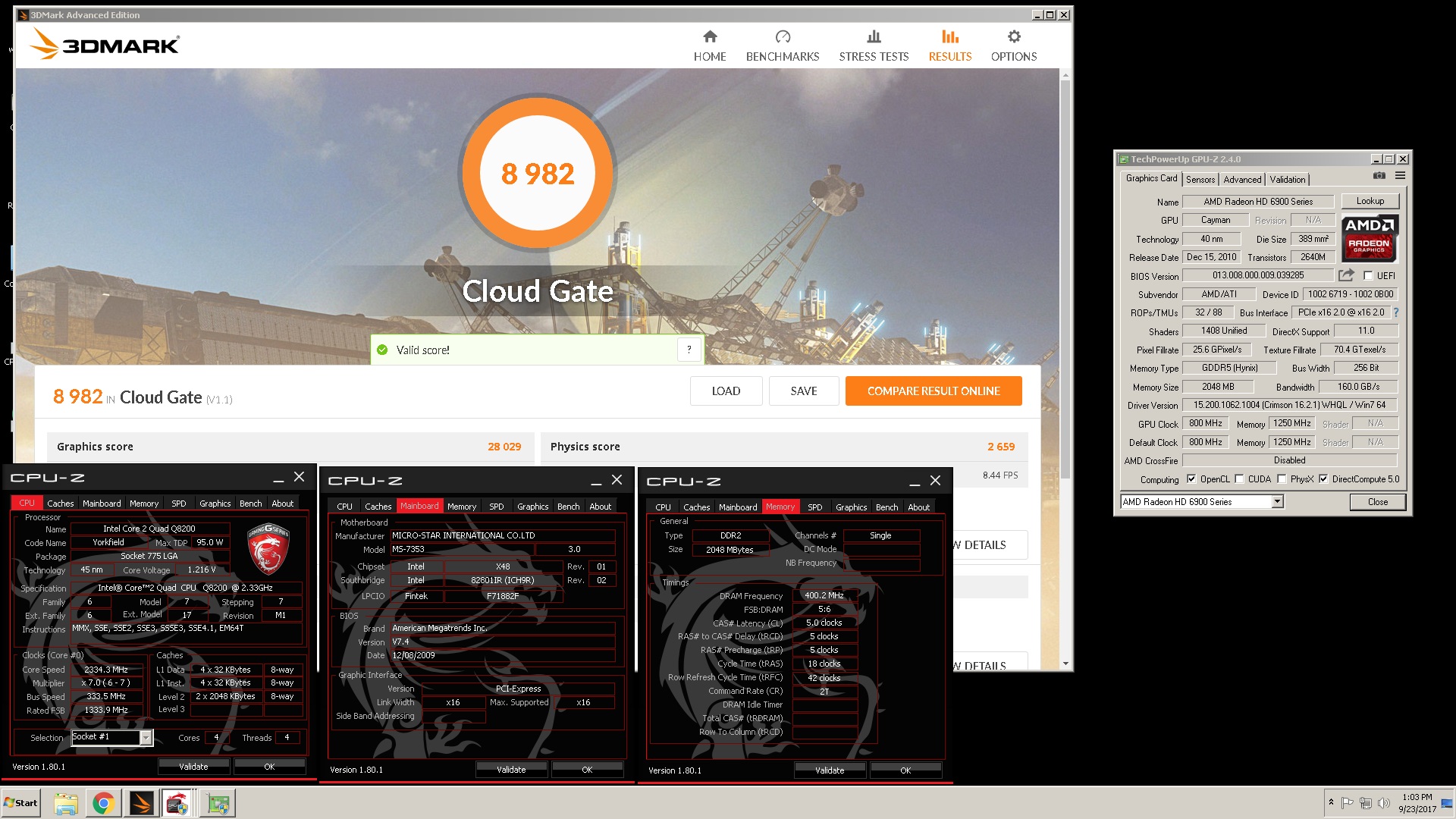Click the volume speaker tray icon
Viewport: 1456px width, 819px height.
click(x=1384, y=802)
